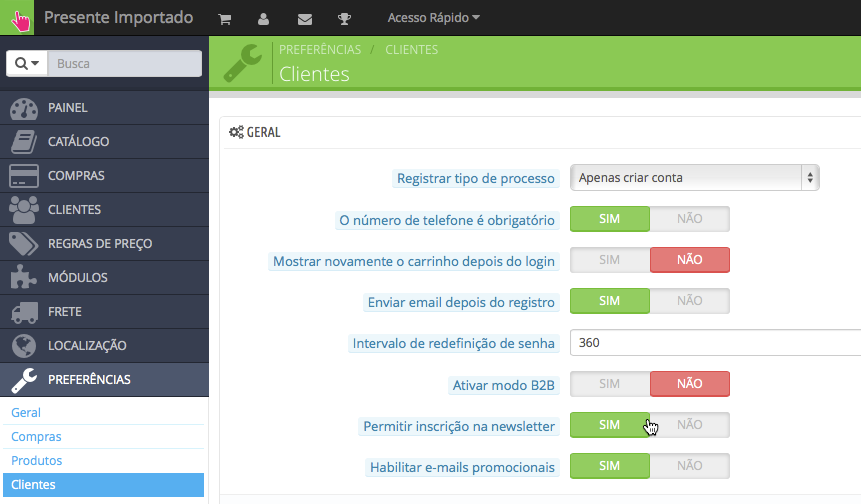This screenshot has width=861, height=504.
Task: Click the Compras credit card icon
Action: point(24,176)
